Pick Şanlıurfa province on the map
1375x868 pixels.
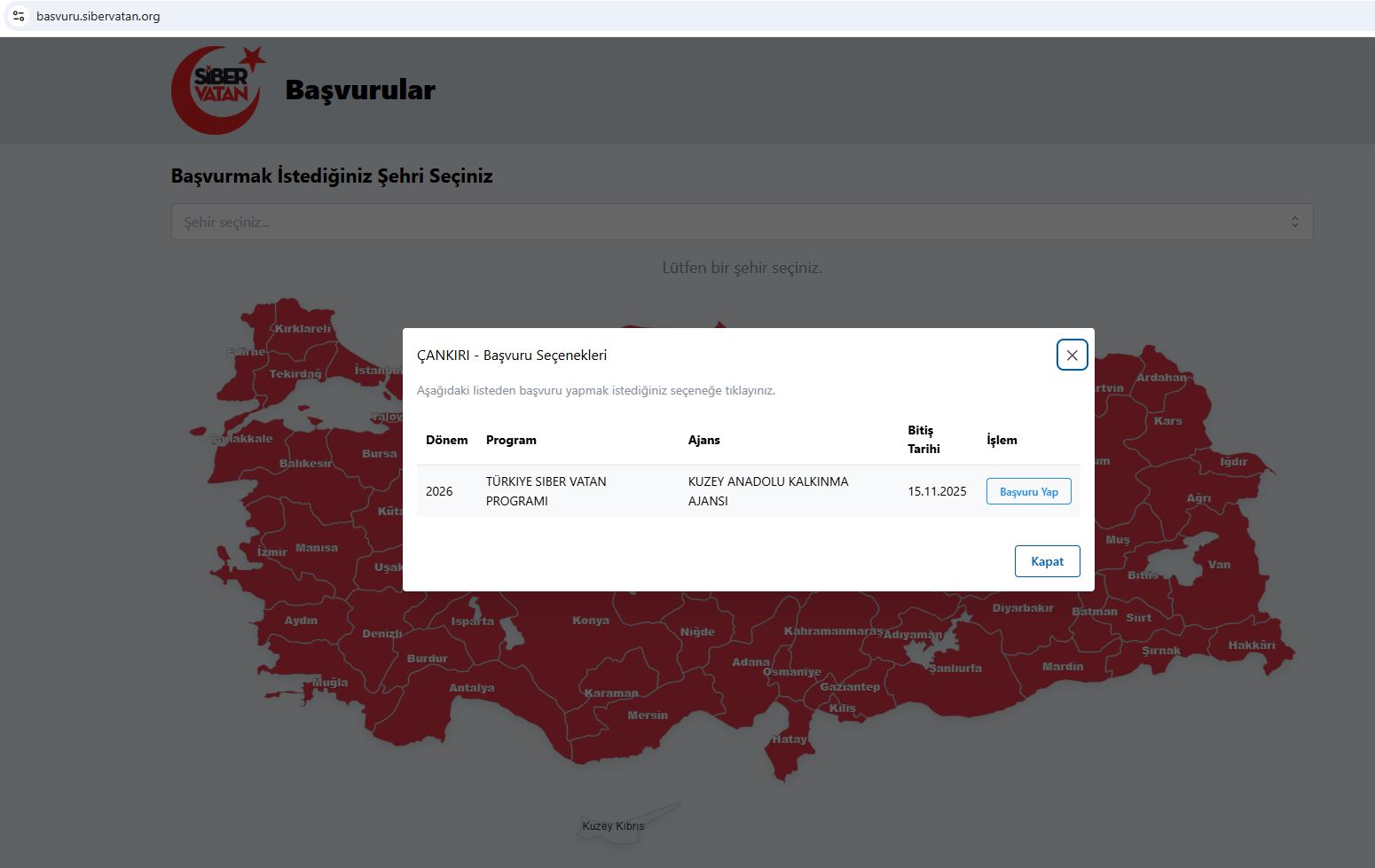[955, 669]
